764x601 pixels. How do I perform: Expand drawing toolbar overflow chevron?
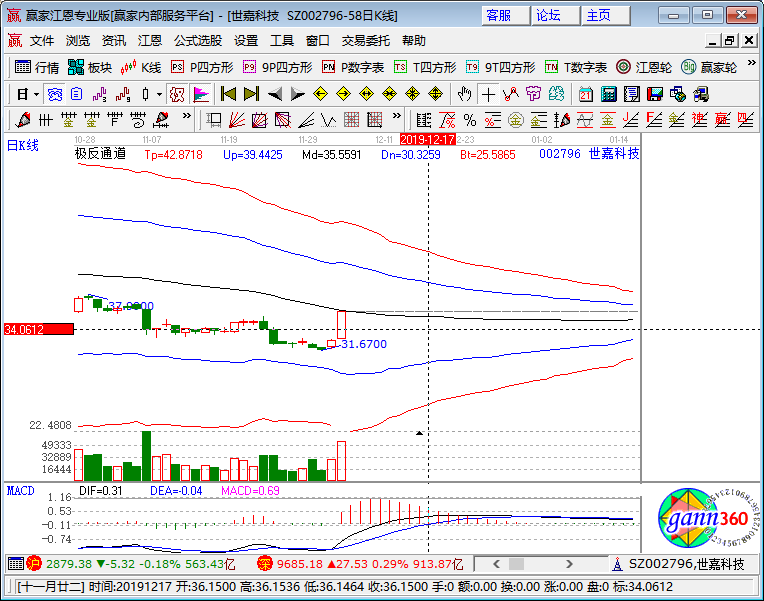click(186, 116)
